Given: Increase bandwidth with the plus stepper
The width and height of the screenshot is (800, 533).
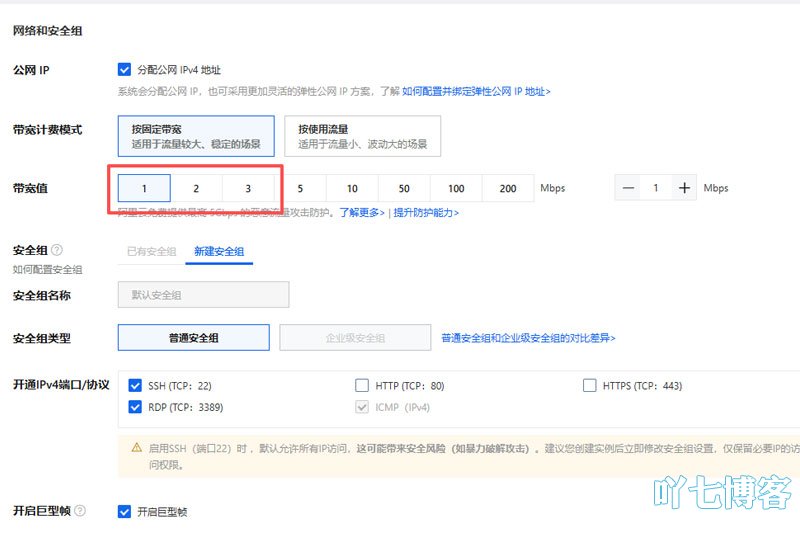Looking at the screenshot, I should point(684,188).
